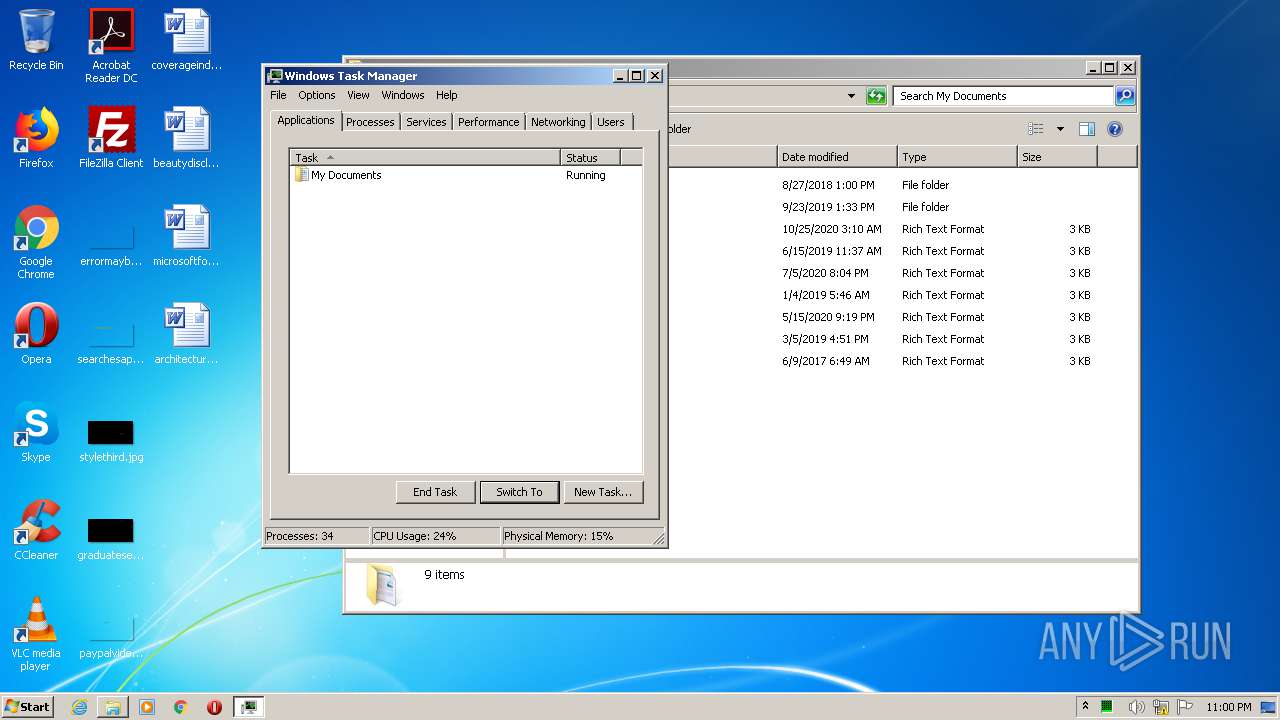Image resolution: width=1280 pixels, height=720 pixels.
Task: Sort Explorer files by Date modified column
Action: (x=837, y=157)
